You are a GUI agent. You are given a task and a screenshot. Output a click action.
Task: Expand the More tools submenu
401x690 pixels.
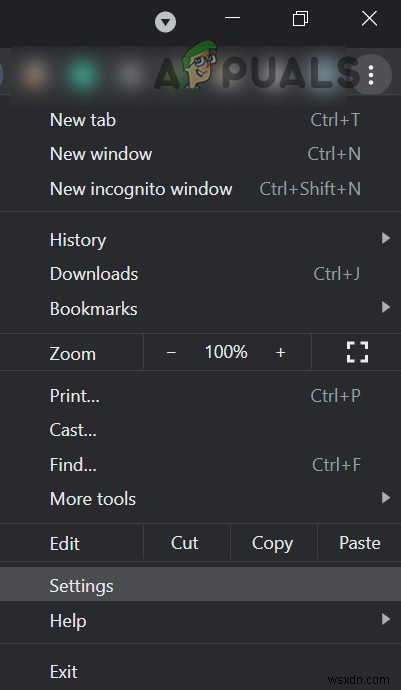200,499
